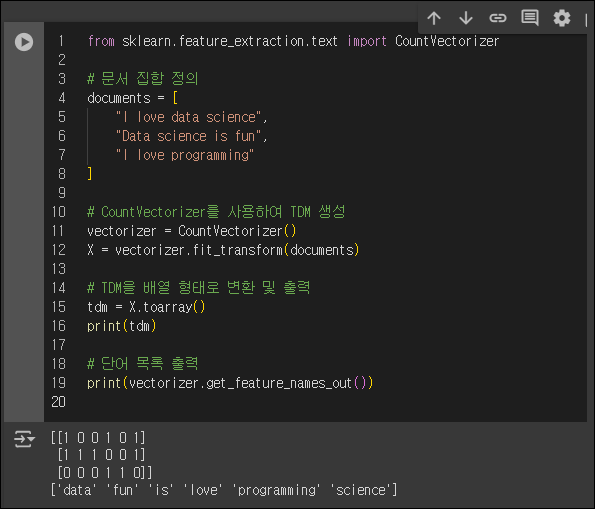595x509 pixels.
Task: Click output row "[[1 0 0 1 0 1]"
Action: click(x=98, y=438)
